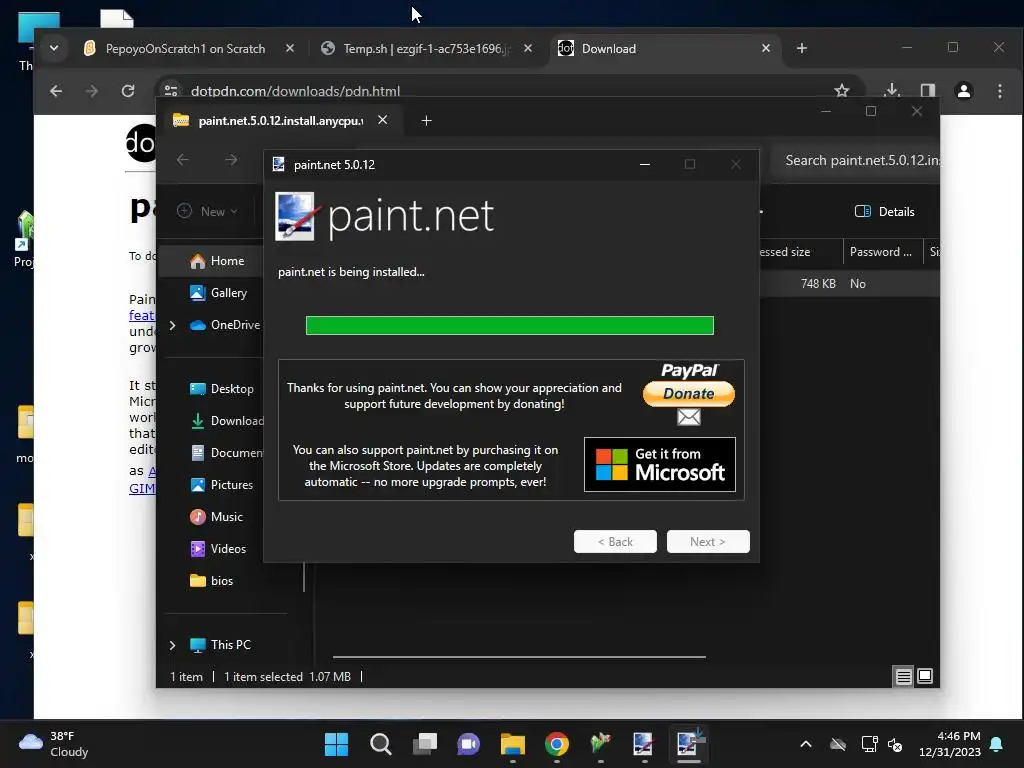Open bios folder in Explorer sidebar
1024x768 pixels.
coord(212,581)
